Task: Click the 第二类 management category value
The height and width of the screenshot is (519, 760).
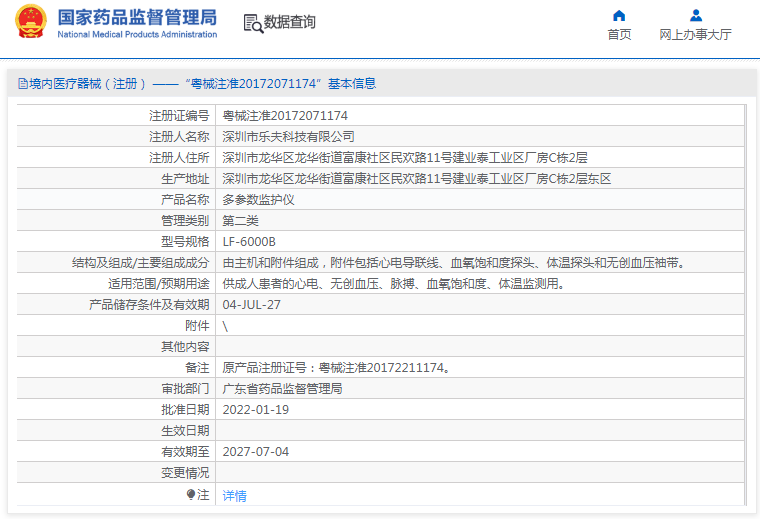Action: coord(240,221)
